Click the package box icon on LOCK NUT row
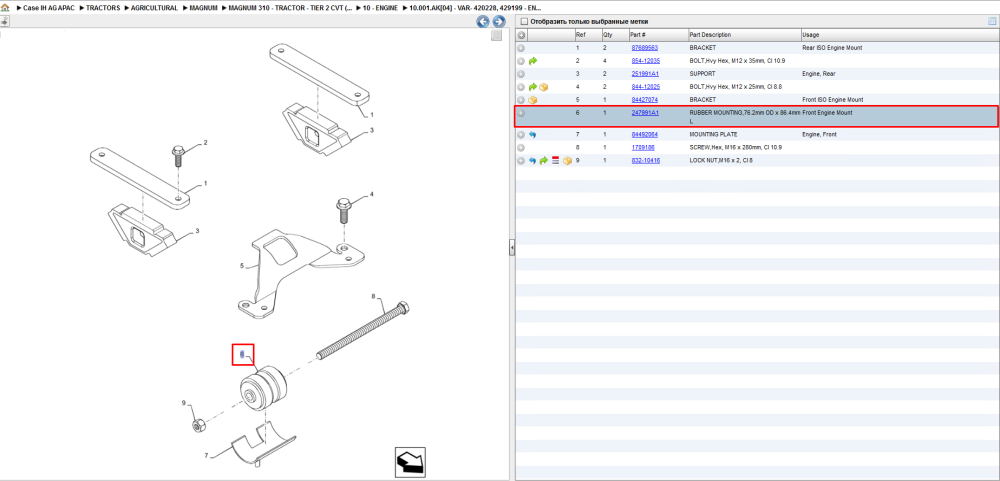The width and height of the screenshot is (1000, 481). point(567,161)
